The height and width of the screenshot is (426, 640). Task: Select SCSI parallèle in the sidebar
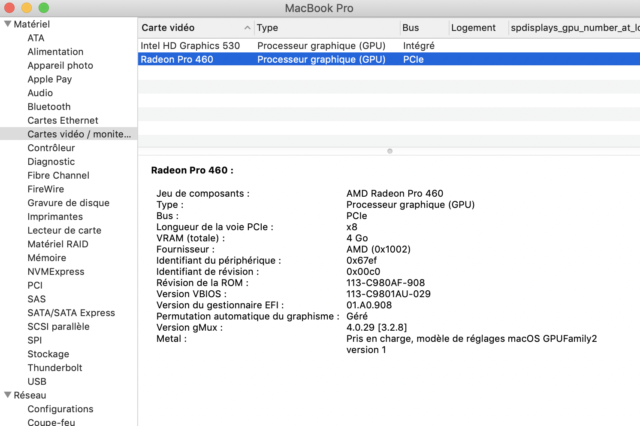click(58, 327)
